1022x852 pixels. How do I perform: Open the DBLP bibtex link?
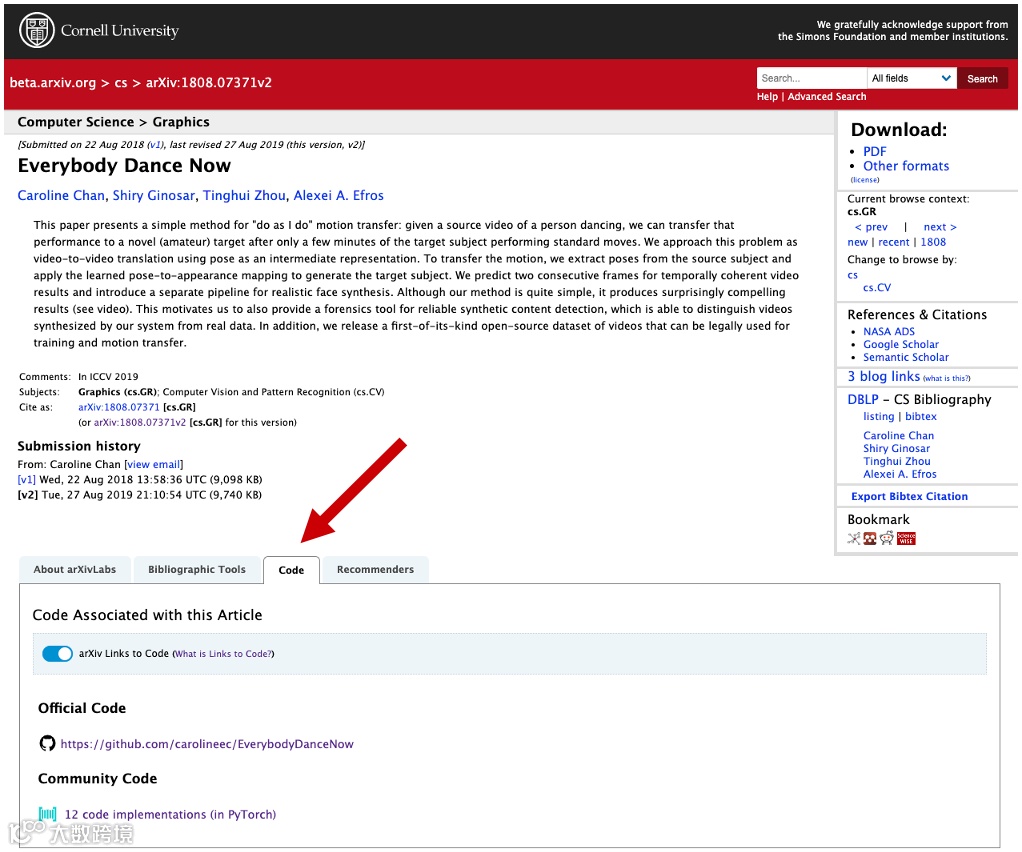click(921, 416)
